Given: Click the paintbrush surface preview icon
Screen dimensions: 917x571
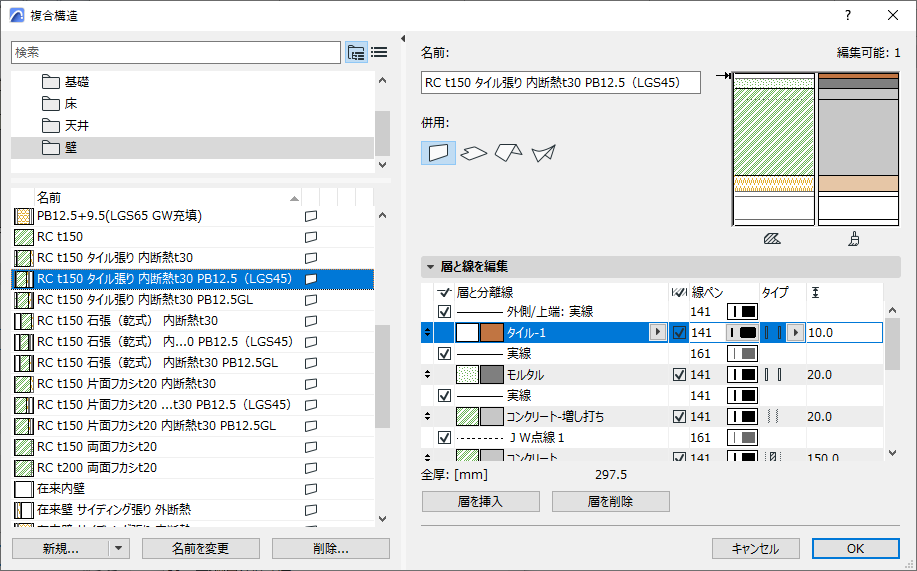Looking at the screenshot, I should coord(854,239).
